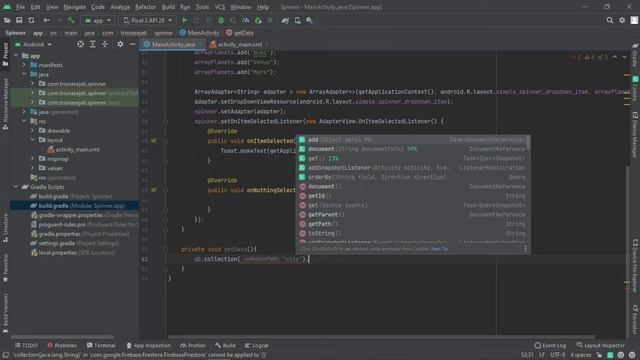The height and width of the screenshot is (360, 640).
Task: Open the AVD Manager device icon
Action: point(298,20)
